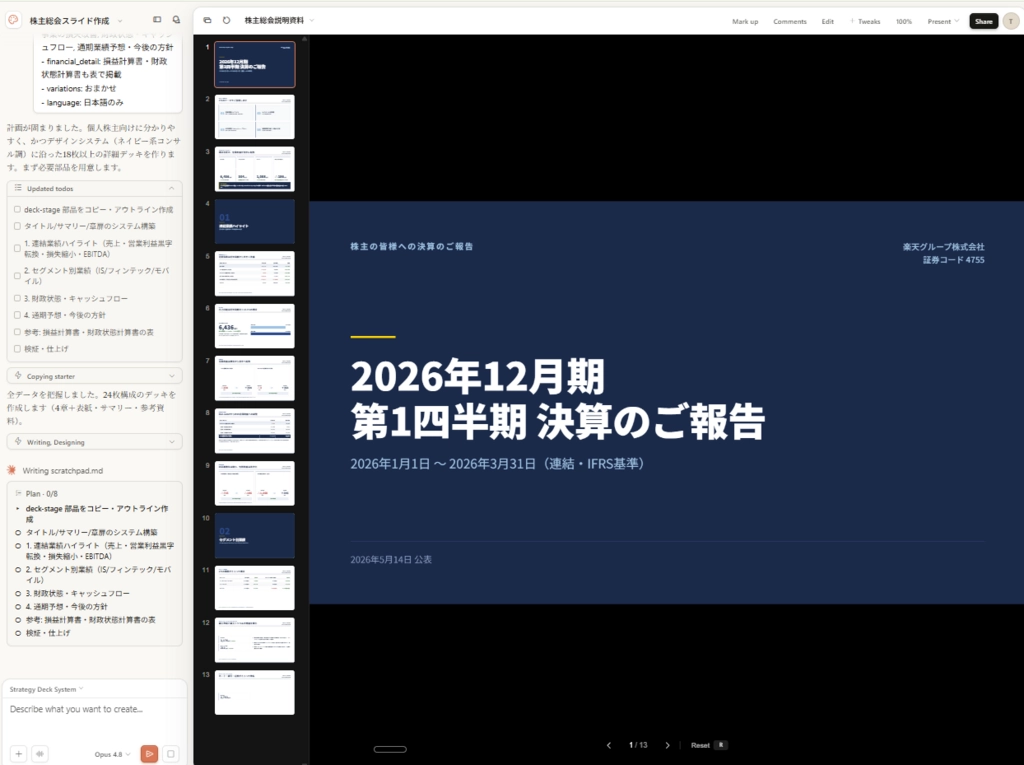Open the Present dropdown menu
Viewport: 1024px width, 765px height.
pos(943,22)
